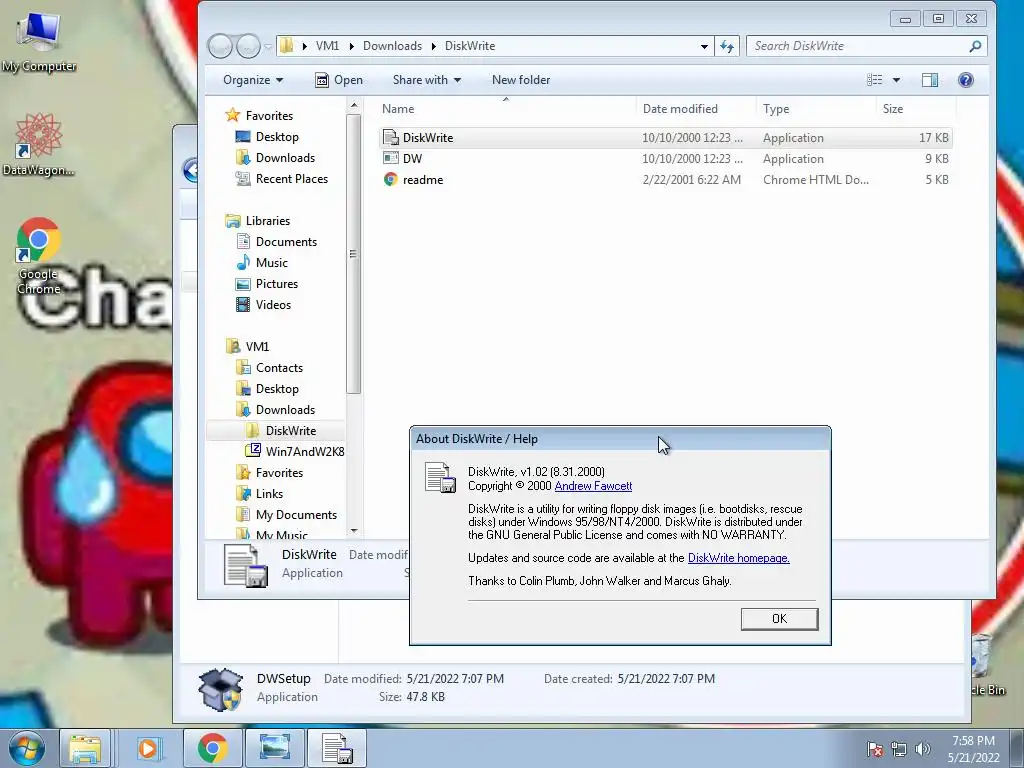Screen dimensions: 1024x768
Task: Toggle the preview pane icon
Action: 930,80
